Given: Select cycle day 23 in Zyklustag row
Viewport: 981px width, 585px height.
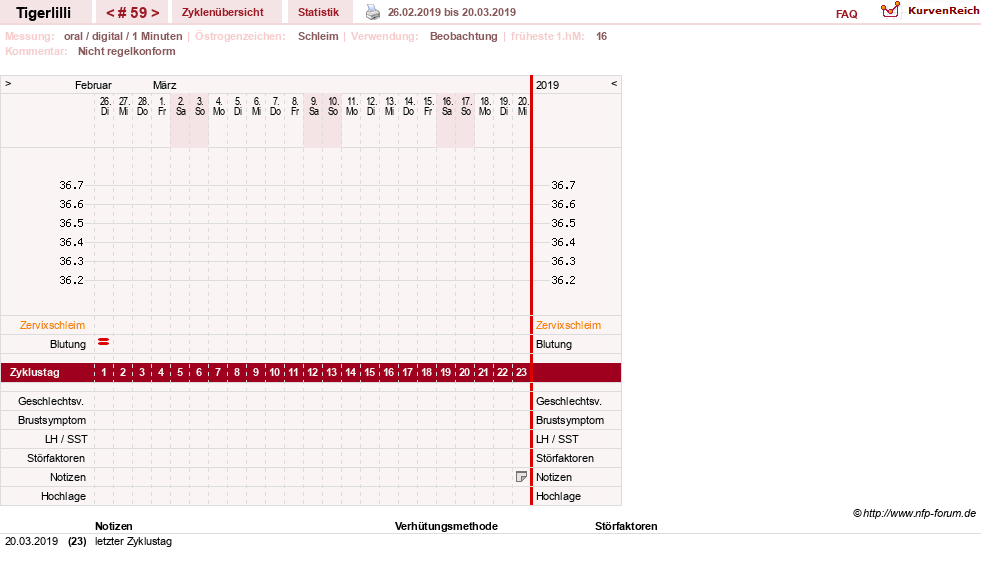Looking at the screenshot, I should pos(521,372).
